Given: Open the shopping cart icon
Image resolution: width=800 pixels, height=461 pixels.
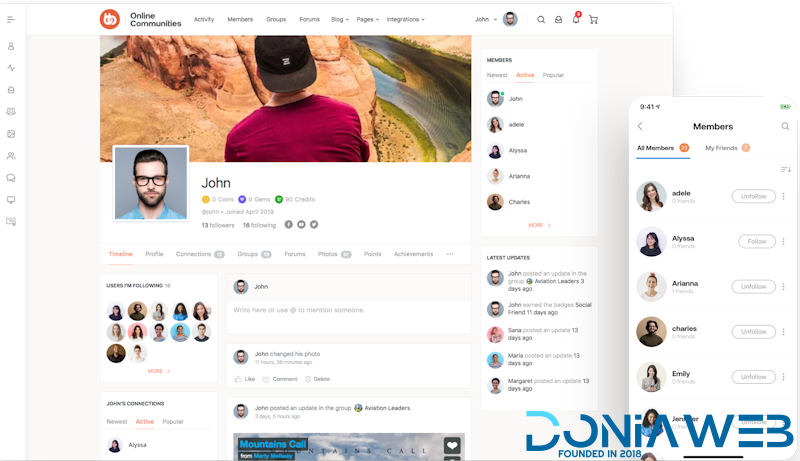Looking at the screenshot, I should coord(593,19).
